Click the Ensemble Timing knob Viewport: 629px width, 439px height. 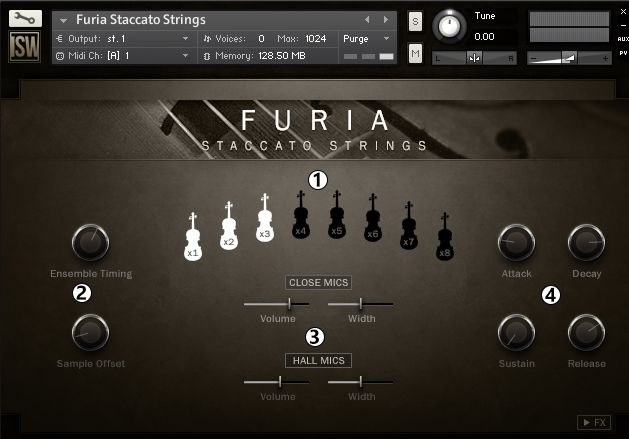click(90, 243)
